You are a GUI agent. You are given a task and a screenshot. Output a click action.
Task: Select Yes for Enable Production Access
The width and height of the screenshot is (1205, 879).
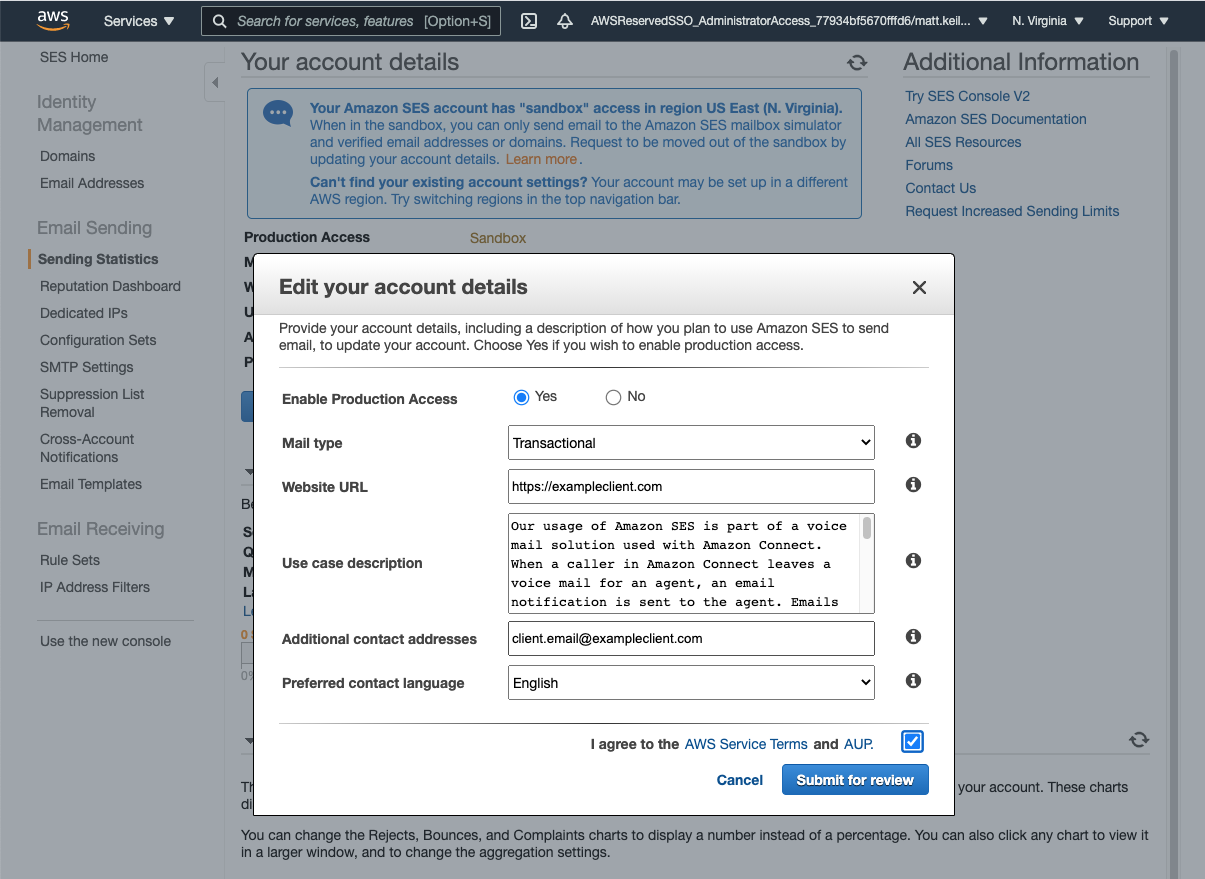pos(521,397)
